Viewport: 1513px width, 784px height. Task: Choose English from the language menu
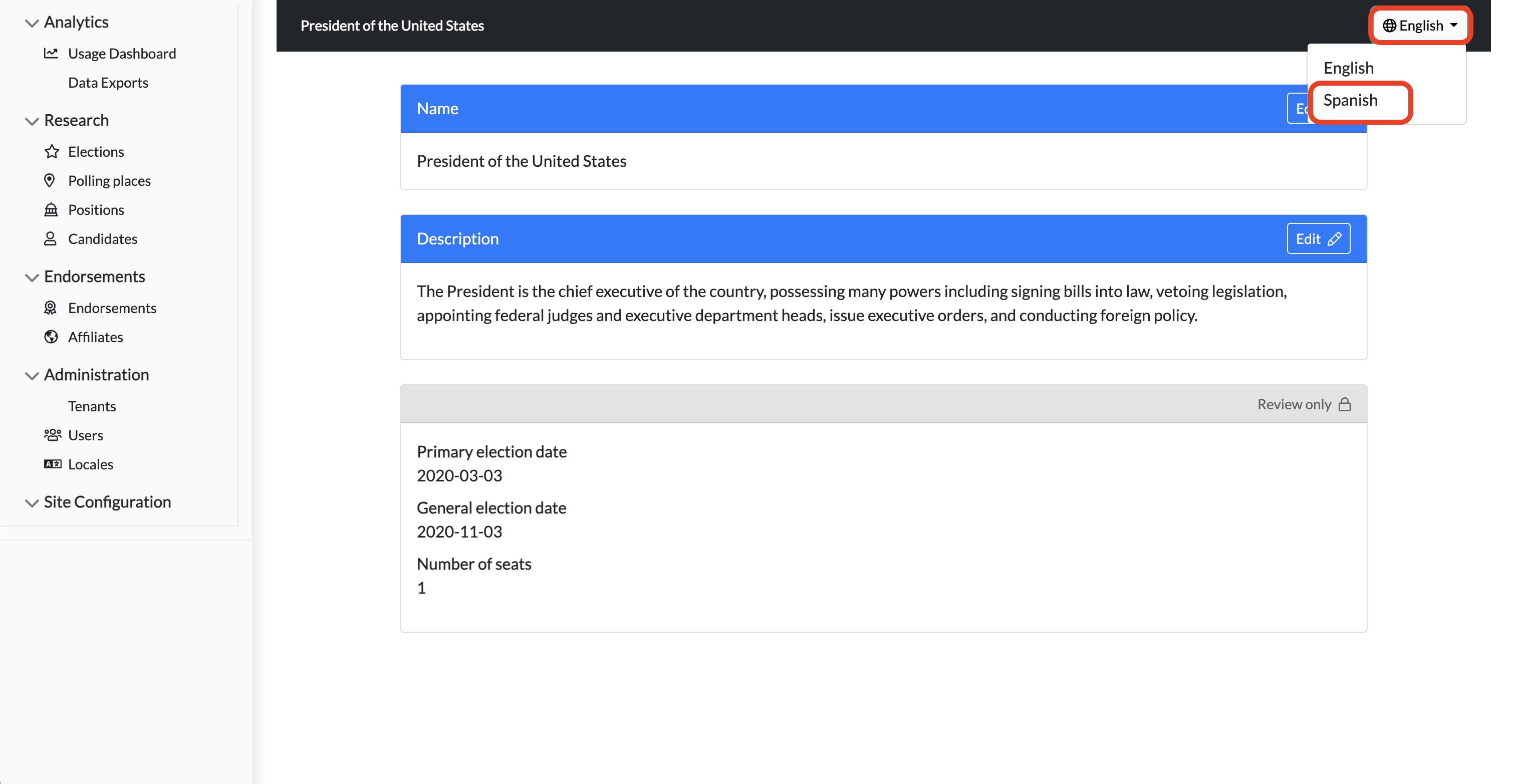tap(1349, 68)
